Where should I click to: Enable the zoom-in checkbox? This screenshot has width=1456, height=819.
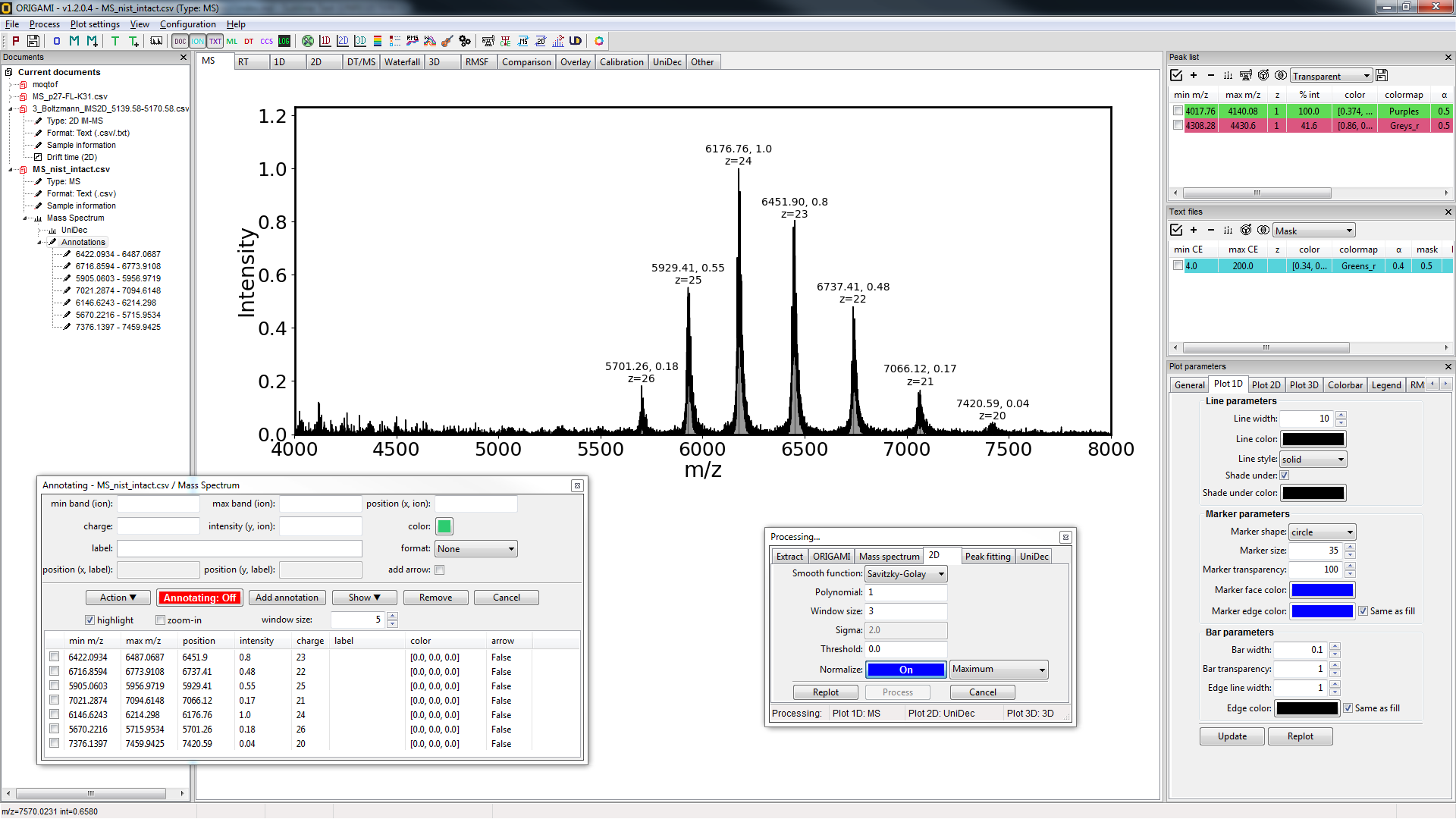161,620
